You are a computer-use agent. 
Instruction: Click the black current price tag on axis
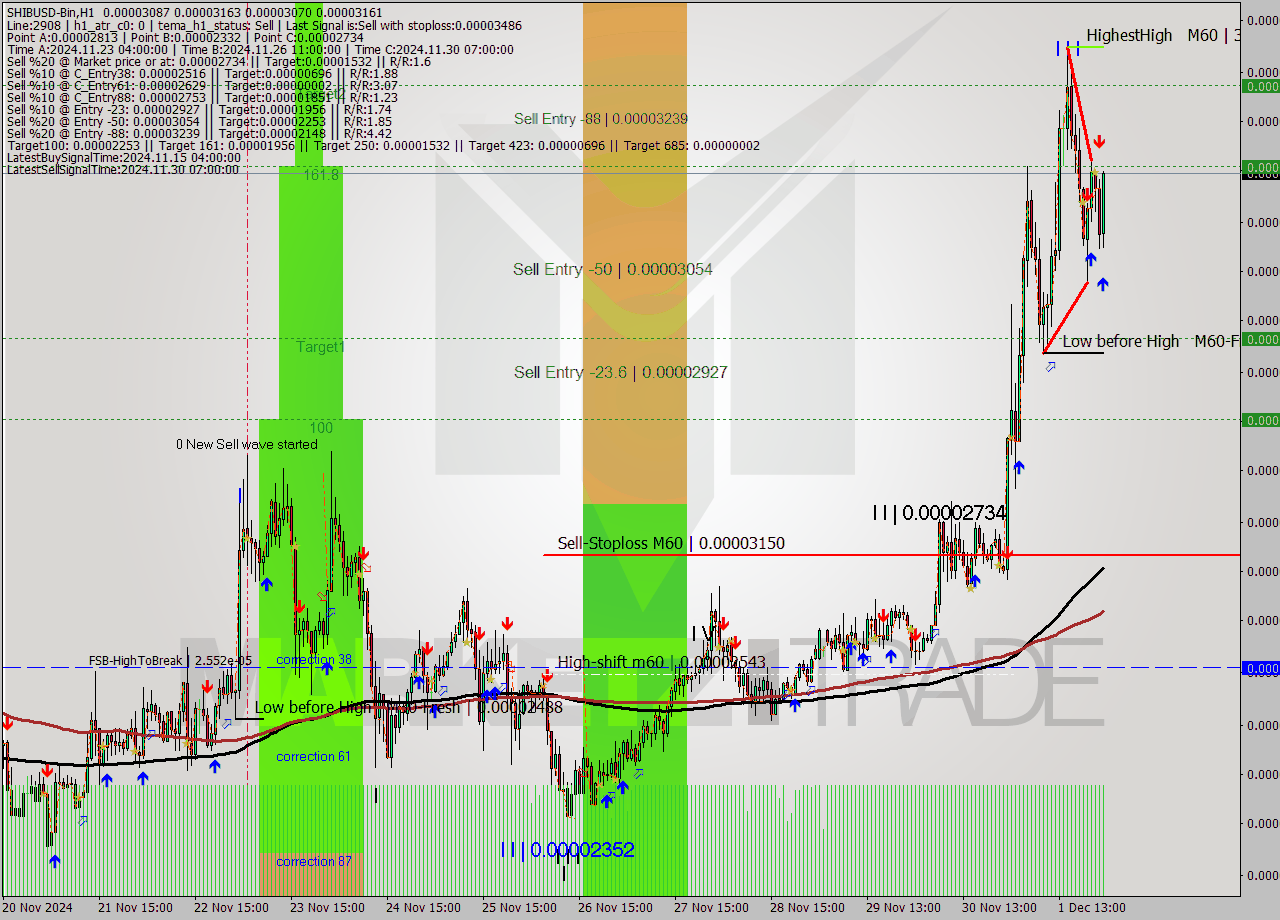[1260, 174]
